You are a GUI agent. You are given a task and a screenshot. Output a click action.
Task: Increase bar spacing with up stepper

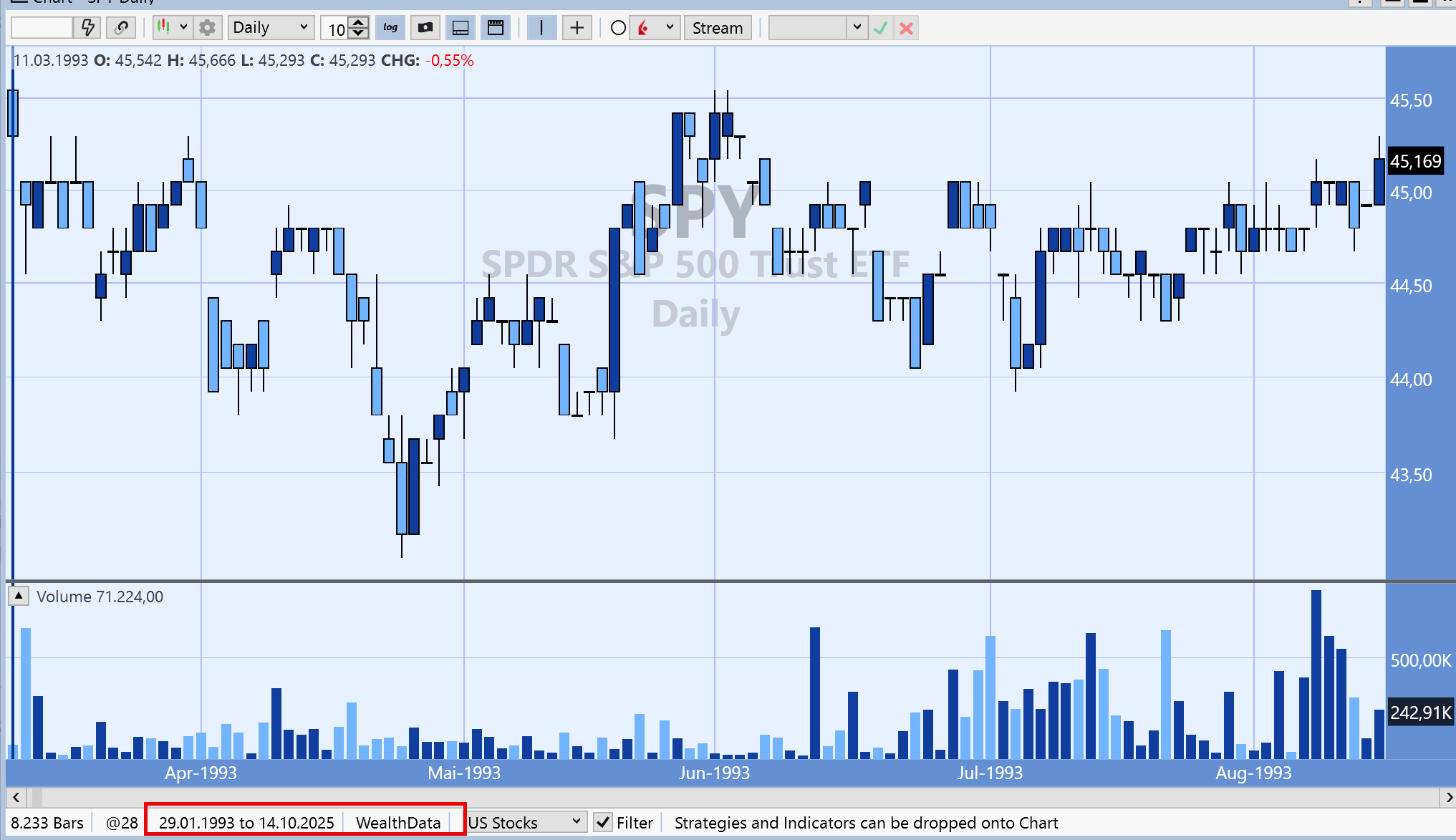tap(360, 23)
